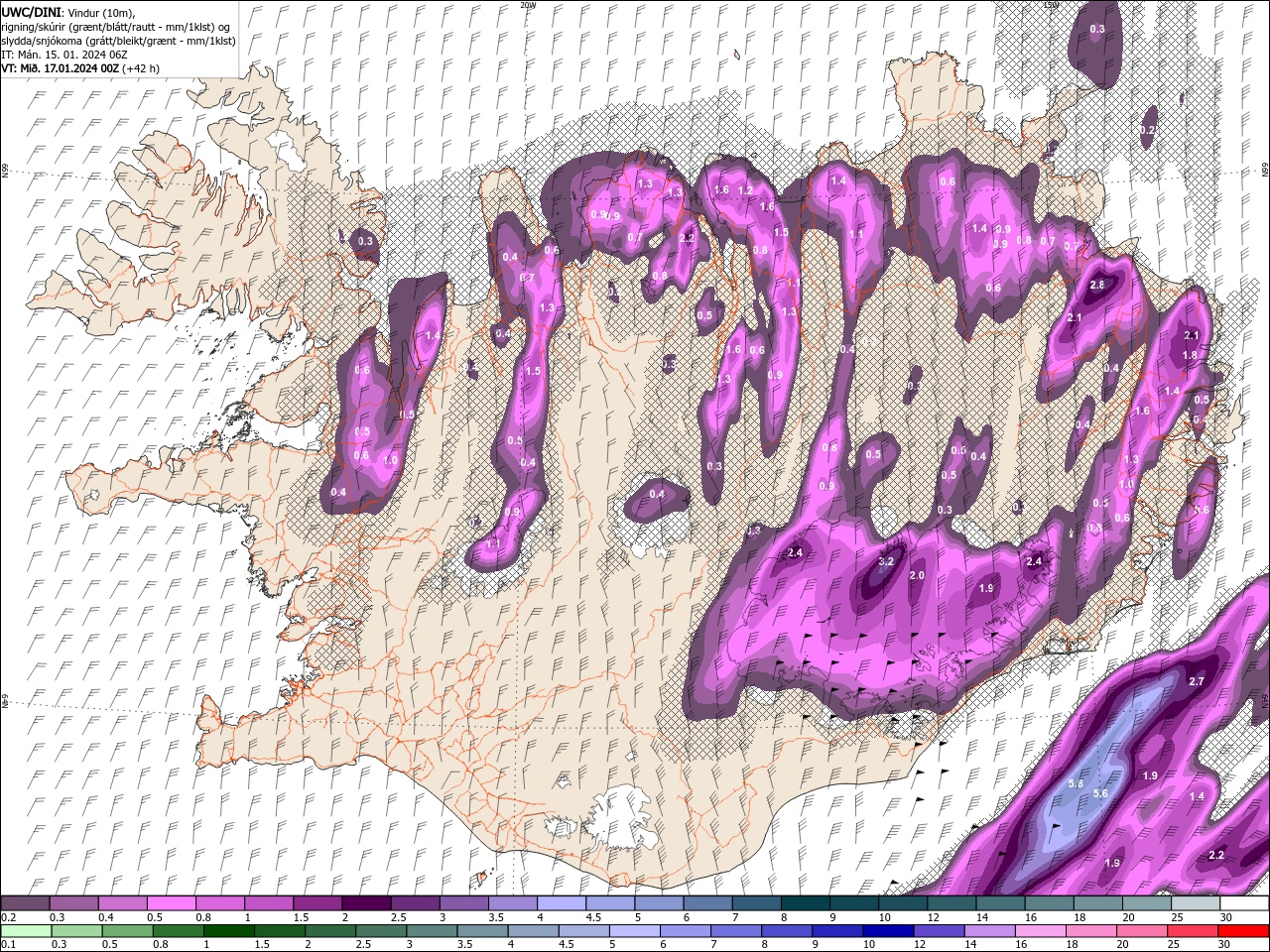Select the 3.2 snowfall value on map
This screenshot has height=952, width=1270.
887,561
